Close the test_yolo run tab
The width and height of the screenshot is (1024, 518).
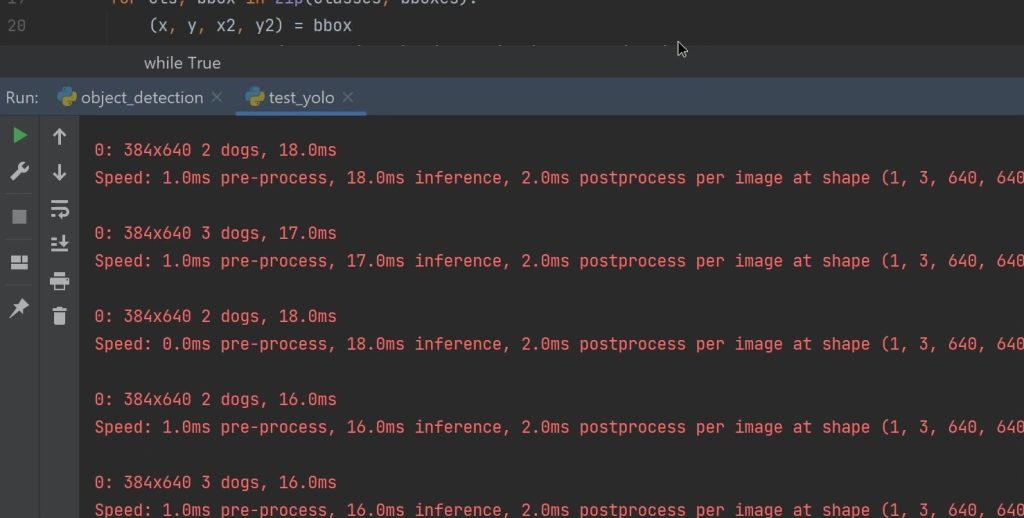348,97
